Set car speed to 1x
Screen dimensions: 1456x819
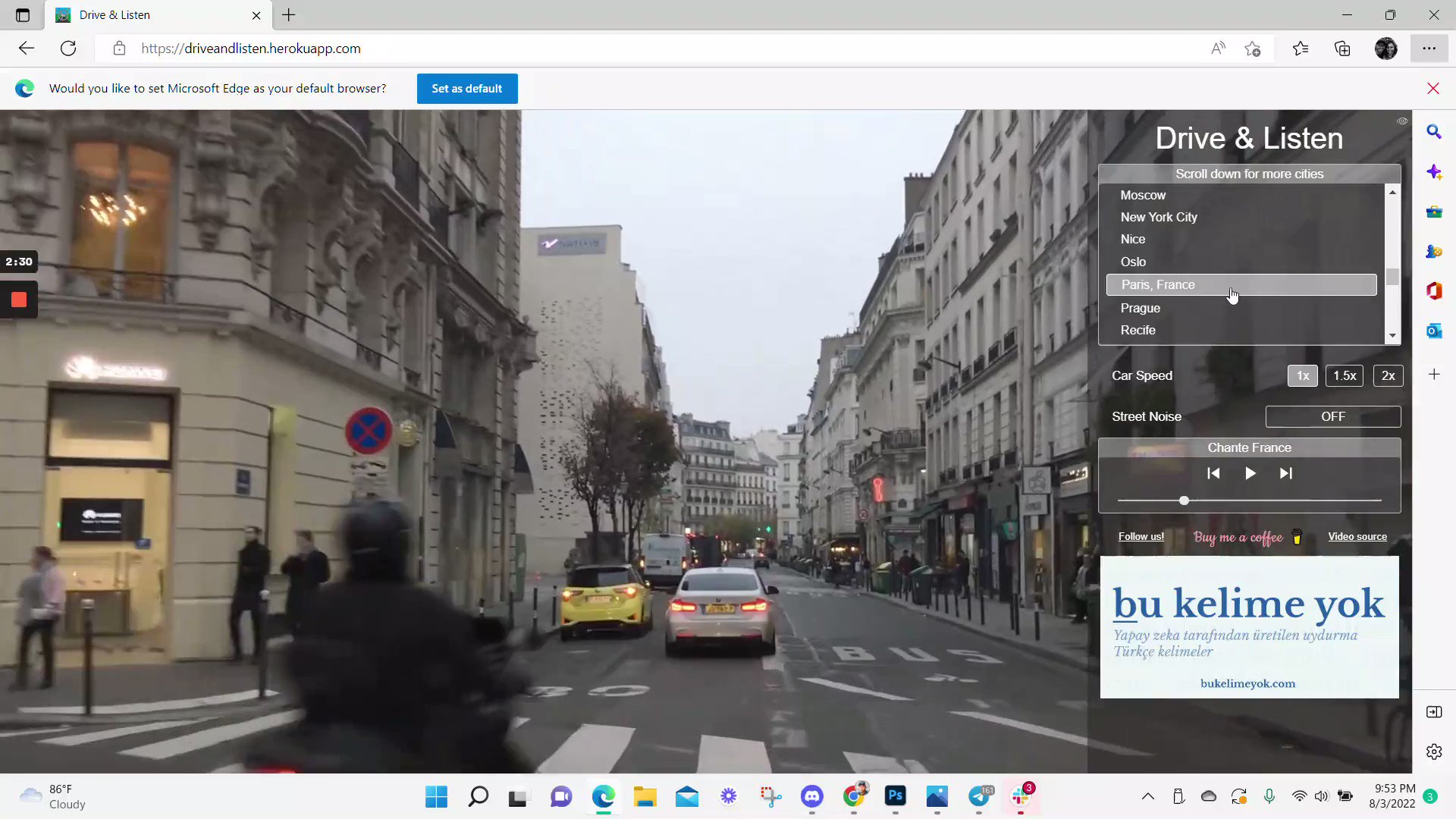tap(1303, 375)
